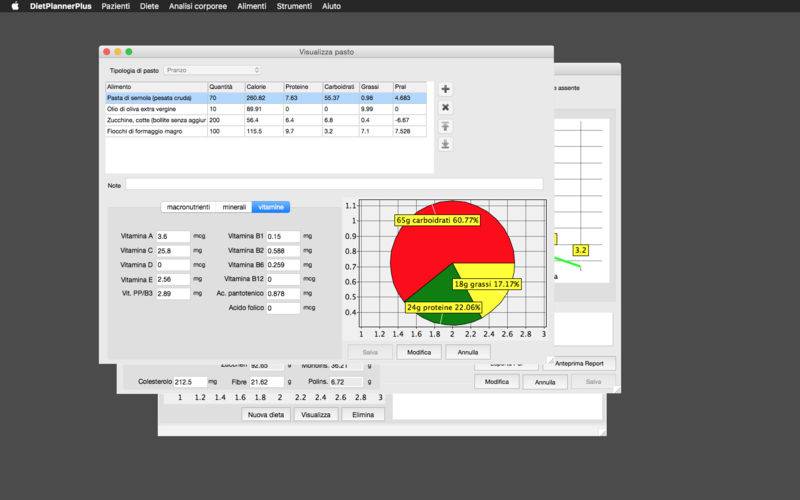Select row 'Olio di oliva extra vergine'

[266, 109]
